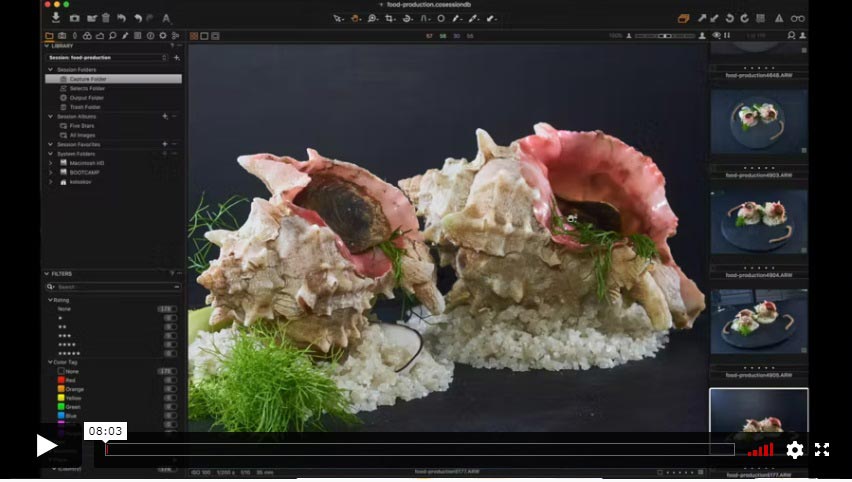This screenshot has width=852, height=482.
Task: Click the plus button beside Session dropdown
Action: point(177,58)
